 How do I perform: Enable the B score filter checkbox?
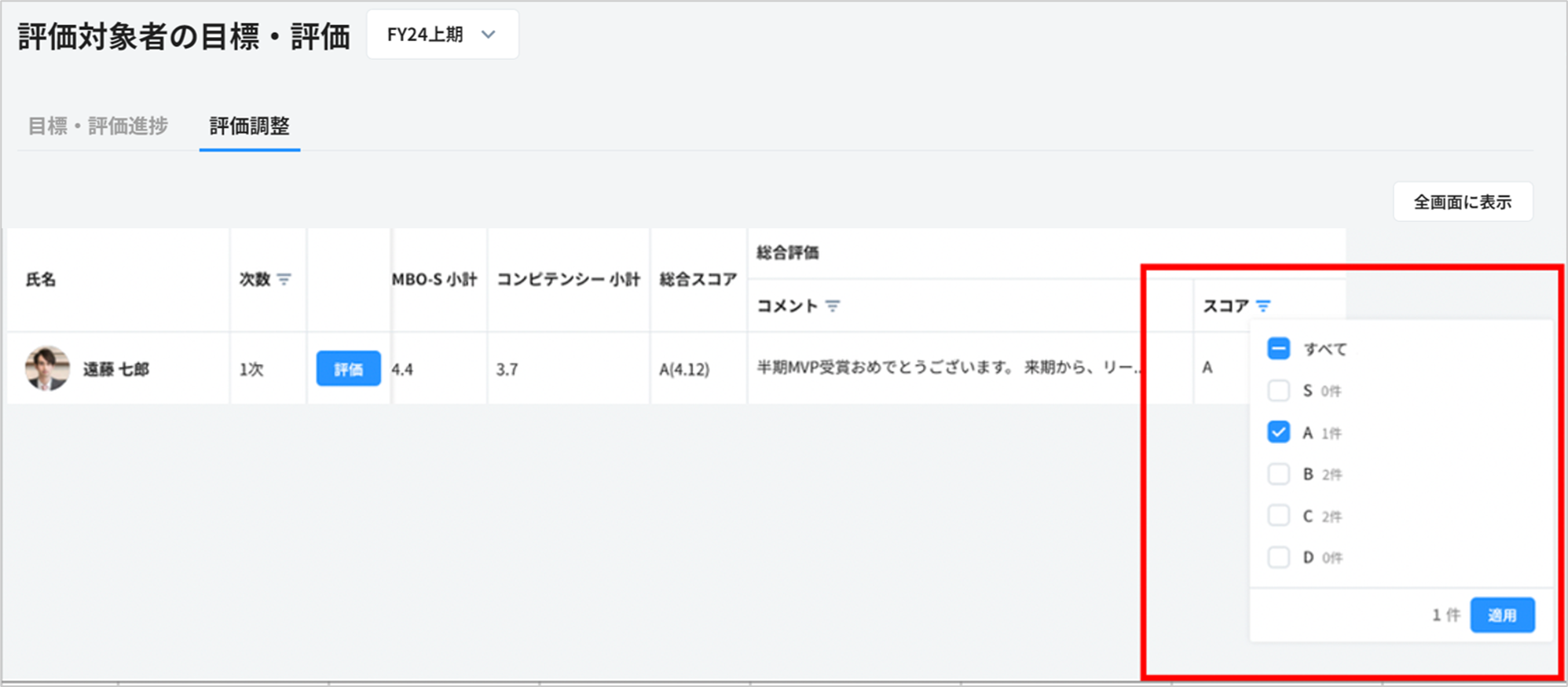click(x=1278, y=474)
